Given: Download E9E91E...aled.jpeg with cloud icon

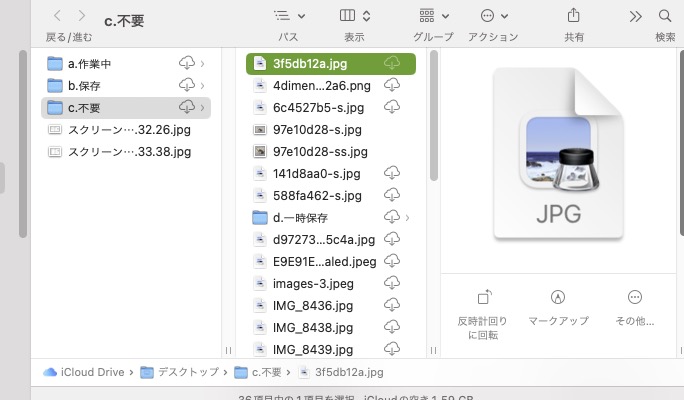Looking at the screenshot, I should (x=392, y=261).
